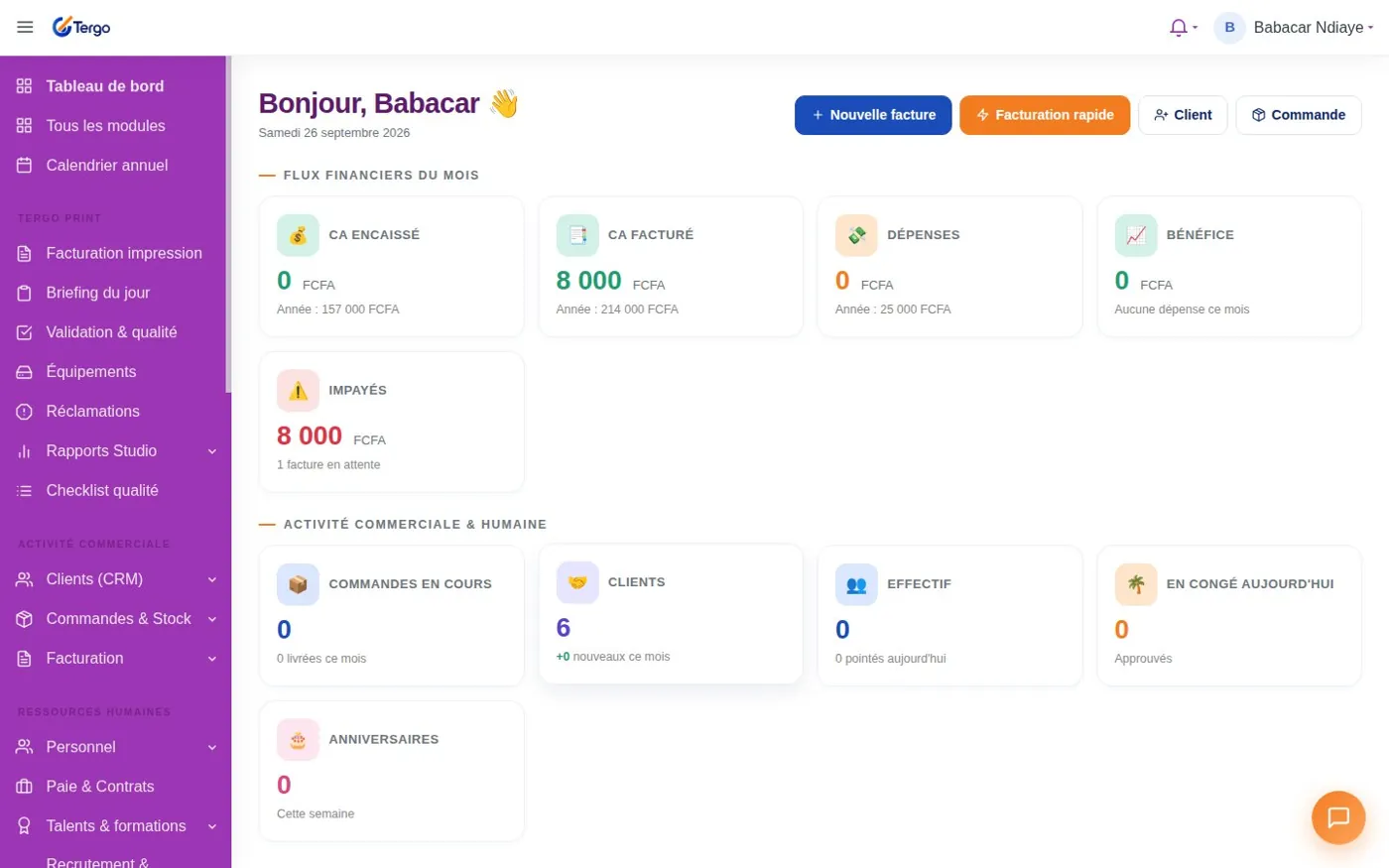Select Validation & qualité in sidebar
The image size is (1389, 868).
click(111, 332)
